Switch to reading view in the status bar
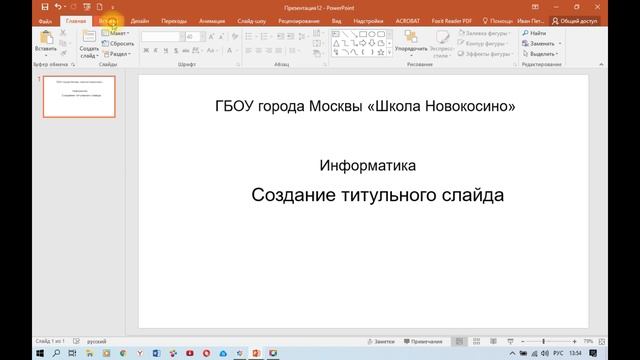The width and height of the screenshot is (640, 360). [493, 341]
